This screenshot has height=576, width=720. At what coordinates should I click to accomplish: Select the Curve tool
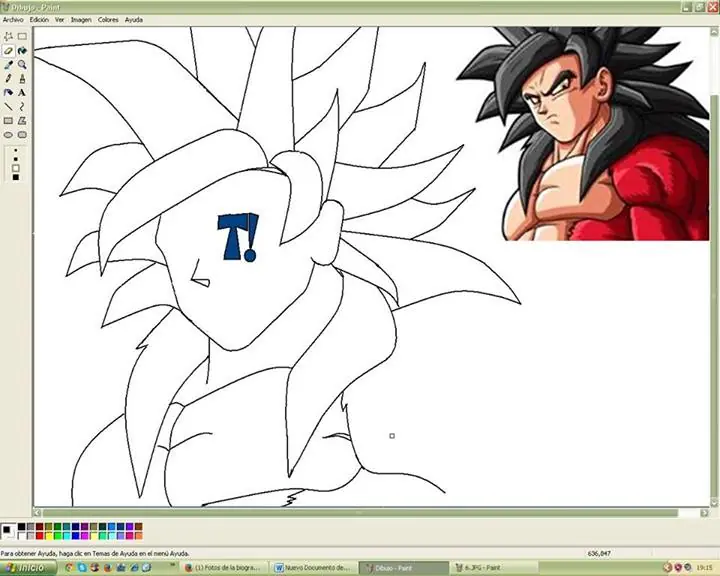coord(22,107)
